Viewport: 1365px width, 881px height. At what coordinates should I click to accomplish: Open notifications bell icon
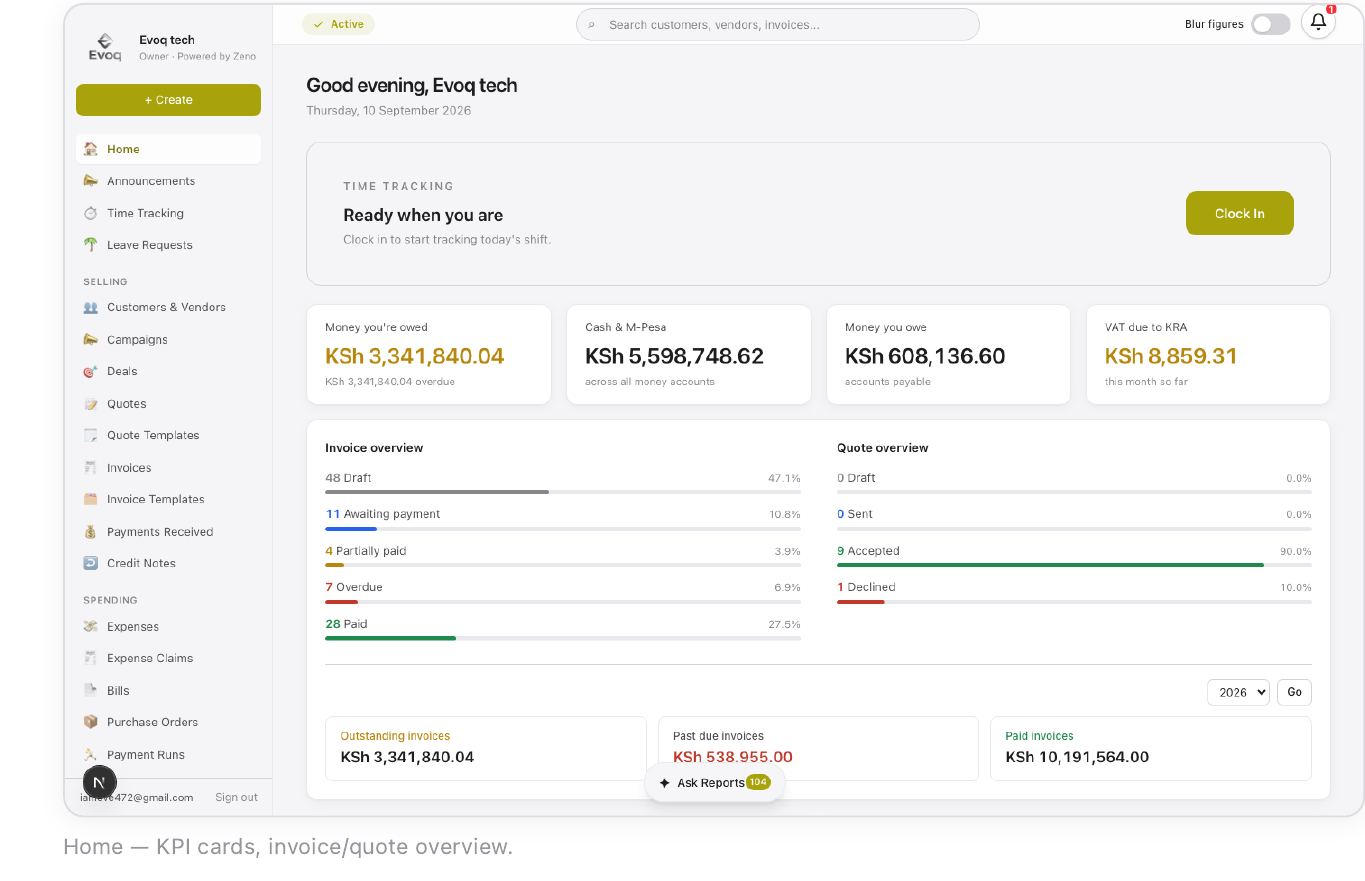[1318, 23]
